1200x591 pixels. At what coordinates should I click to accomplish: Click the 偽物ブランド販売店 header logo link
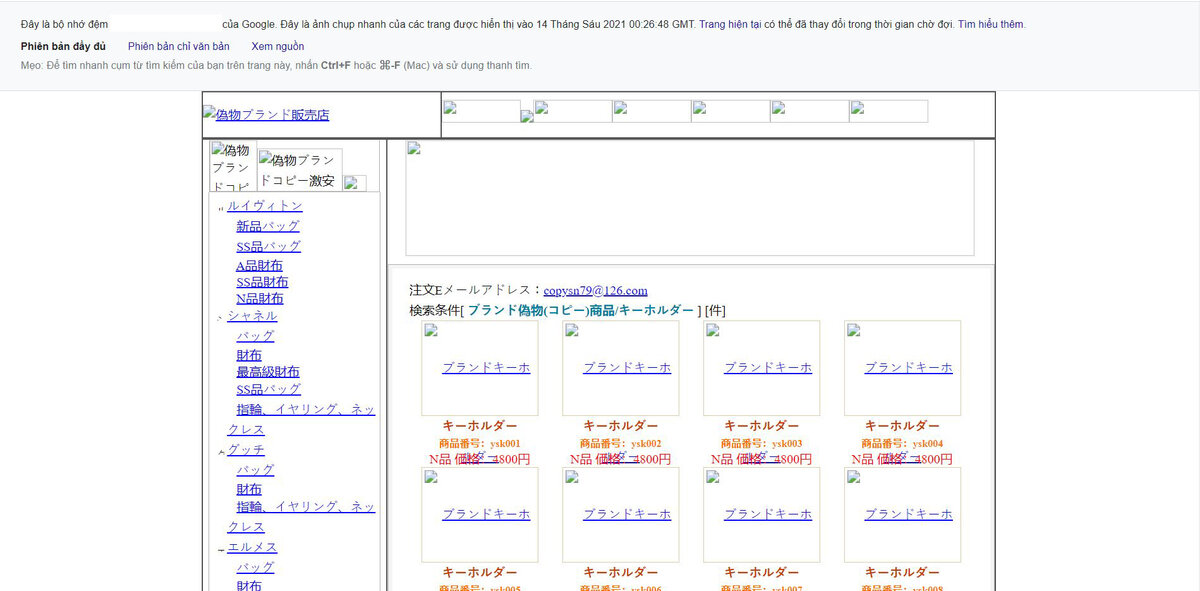coord(266,115)
